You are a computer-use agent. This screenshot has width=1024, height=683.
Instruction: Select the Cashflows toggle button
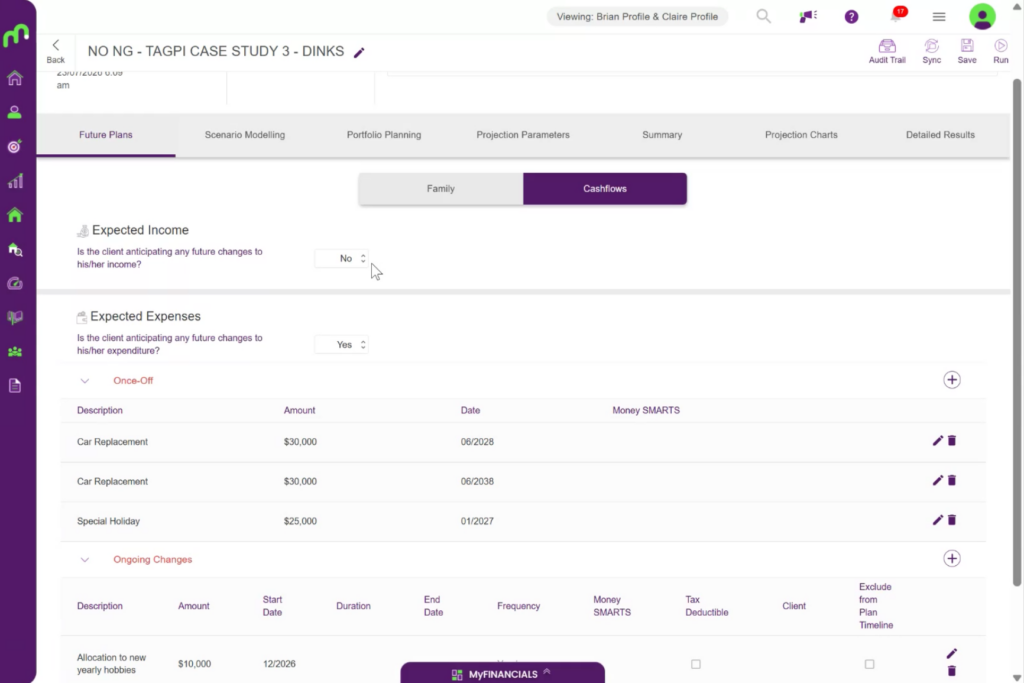pos(605,189)
